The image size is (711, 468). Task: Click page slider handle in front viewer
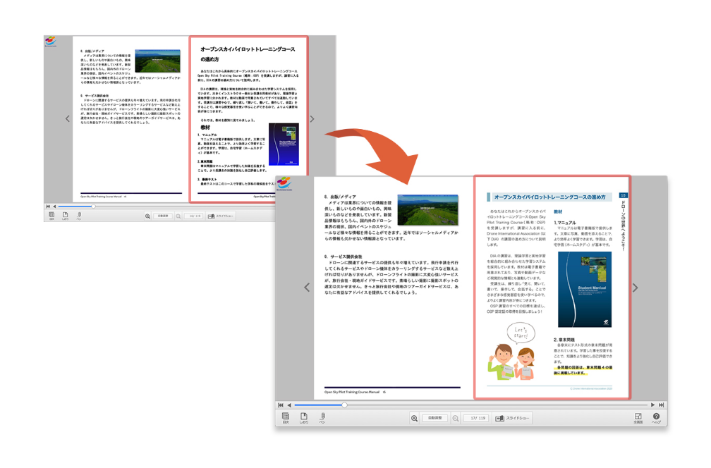(344, 405)
